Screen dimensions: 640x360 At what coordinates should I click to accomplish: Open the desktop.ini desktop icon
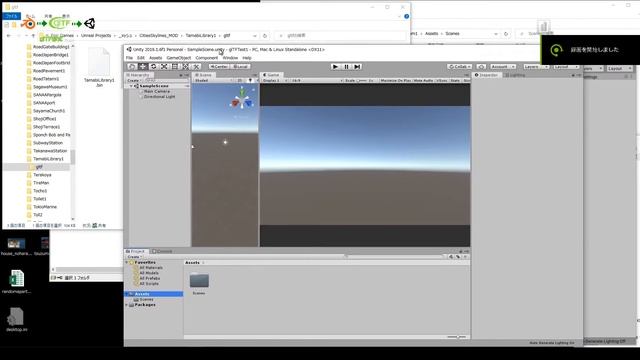[x=16, y=320]
